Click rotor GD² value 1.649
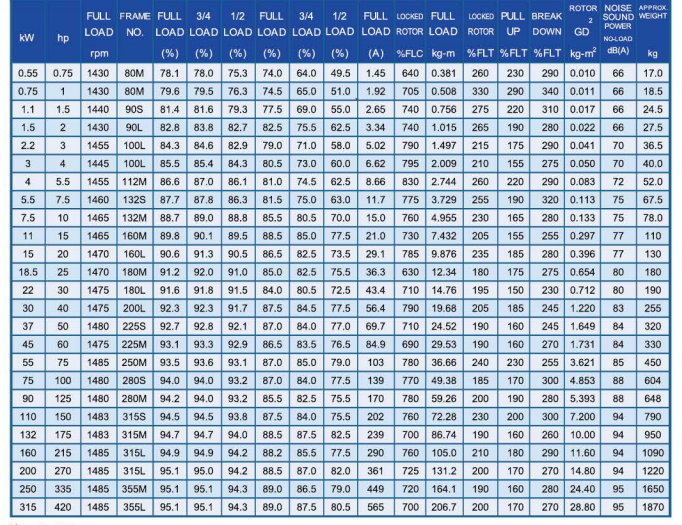The width and height of the screenshot is (682, 525). pyautogui.click(x=582, y=327)
